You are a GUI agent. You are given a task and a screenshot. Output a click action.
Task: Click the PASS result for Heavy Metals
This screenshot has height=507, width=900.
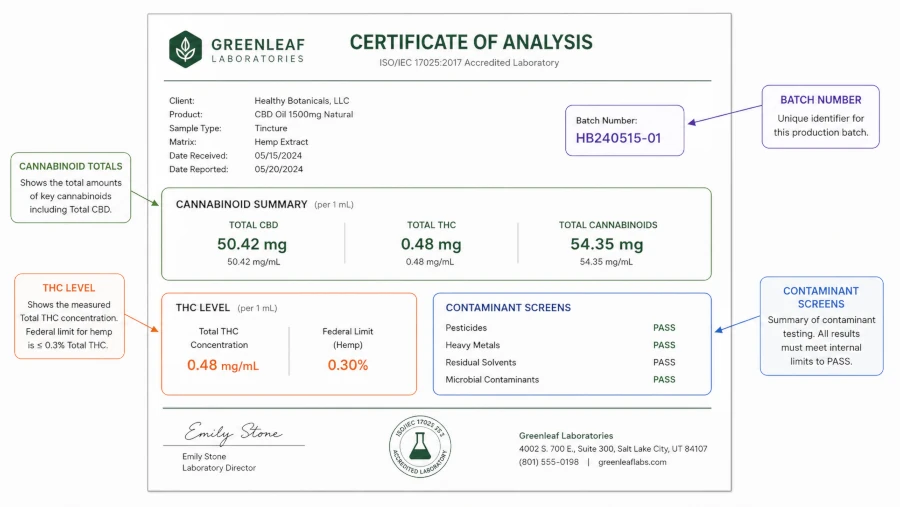point(664,345)
